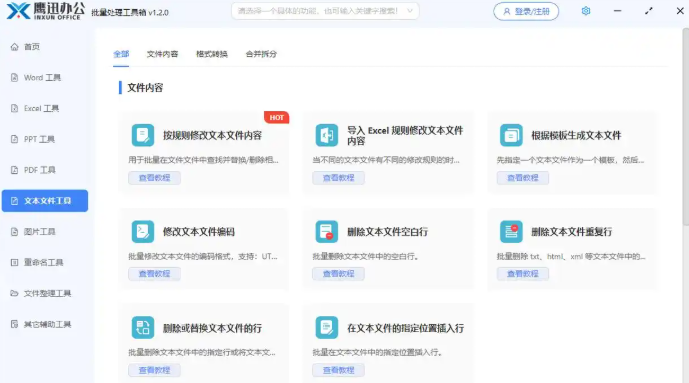
Task: Click the description '批量删除文本文件中的空白行。'
Action: click(365, 256)
